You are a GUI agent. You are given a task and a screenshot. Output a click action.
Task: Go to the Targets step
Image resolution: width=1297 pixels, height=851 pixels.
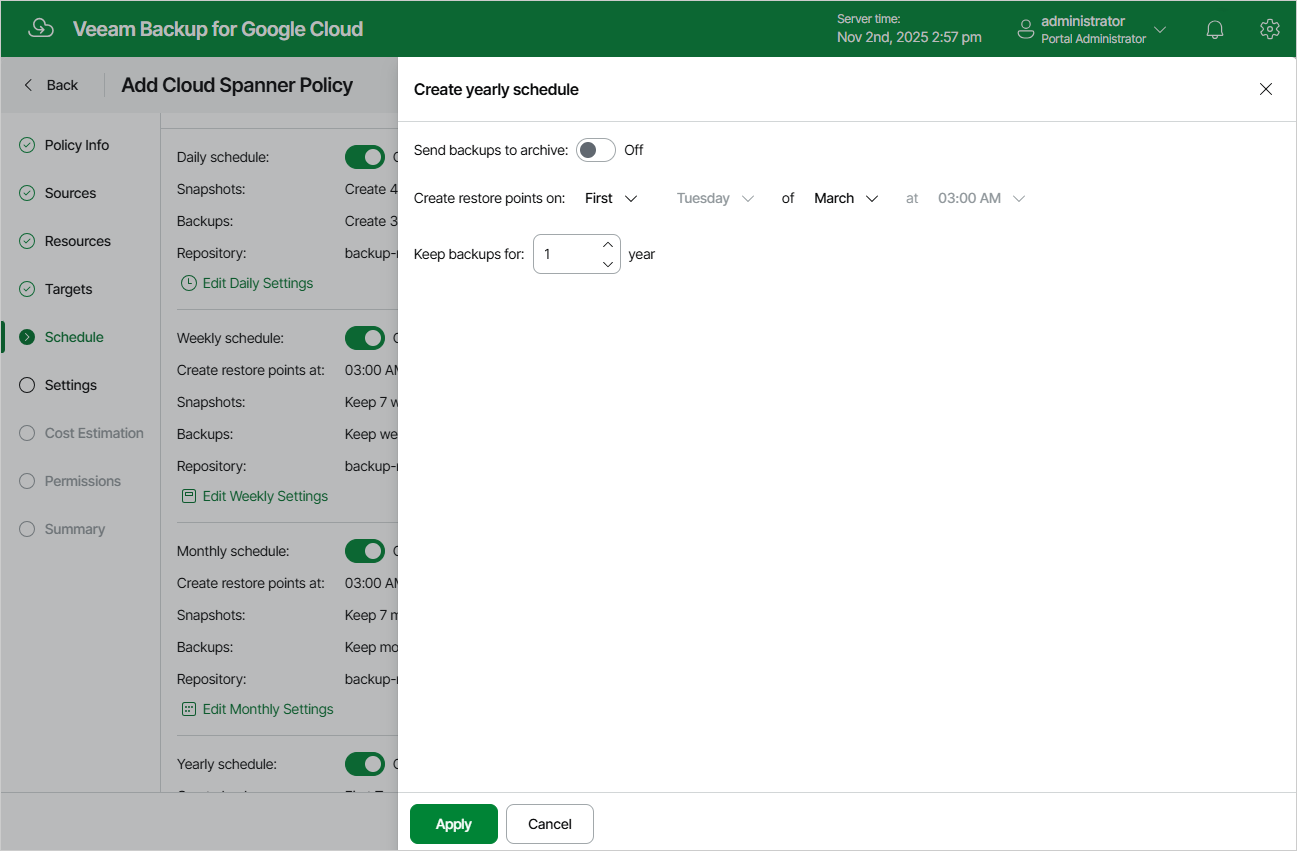[x=68, y=289]
